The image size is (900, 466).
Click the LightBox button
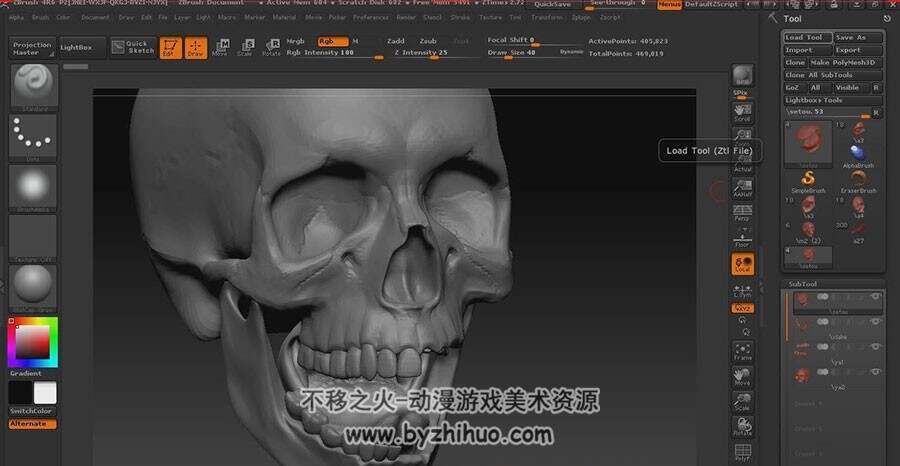pyautogui.click(x=83, y=48)
